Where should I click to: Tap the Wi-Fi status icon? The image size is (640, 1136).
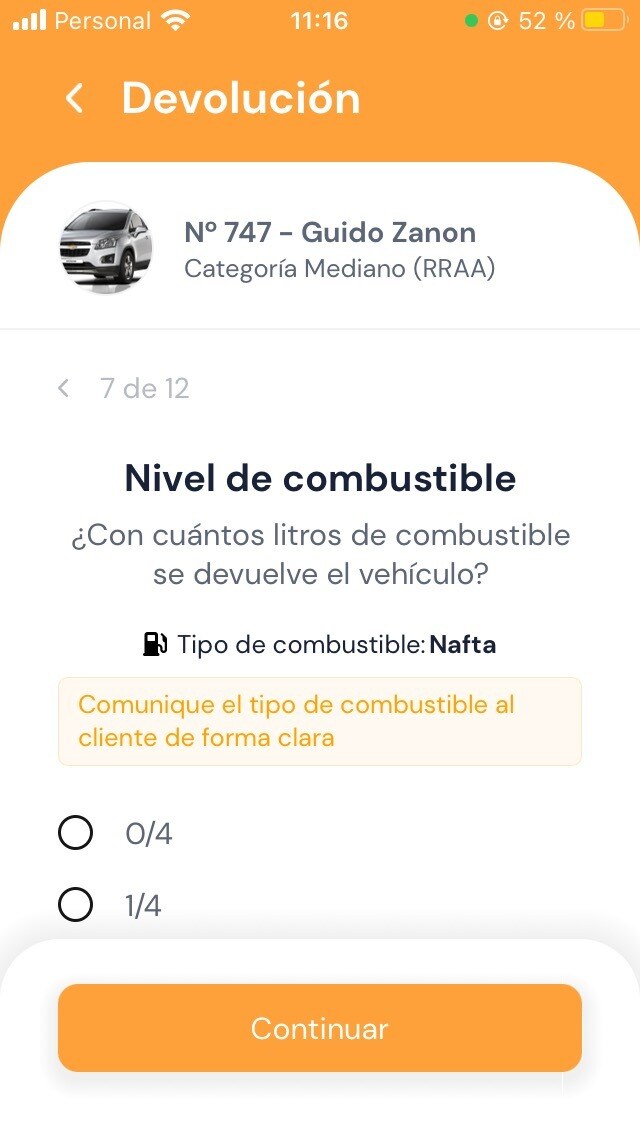click(177, 20)
